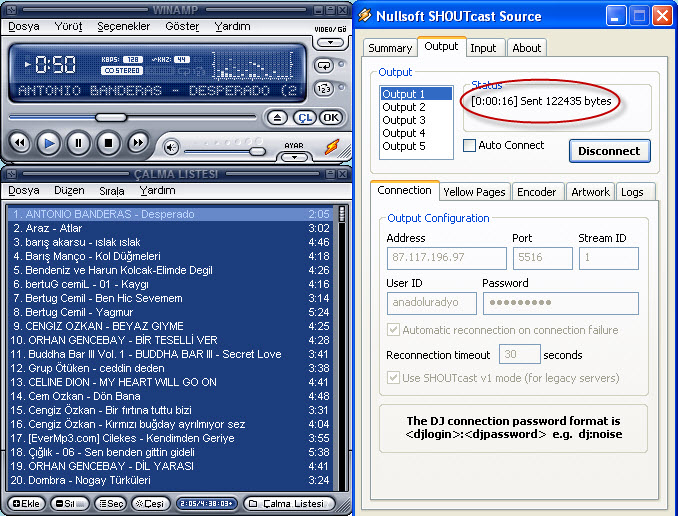Click the Winamp lightning bolt logo
The height and width of the screenshot is (516, 678).
pos(332,147)
